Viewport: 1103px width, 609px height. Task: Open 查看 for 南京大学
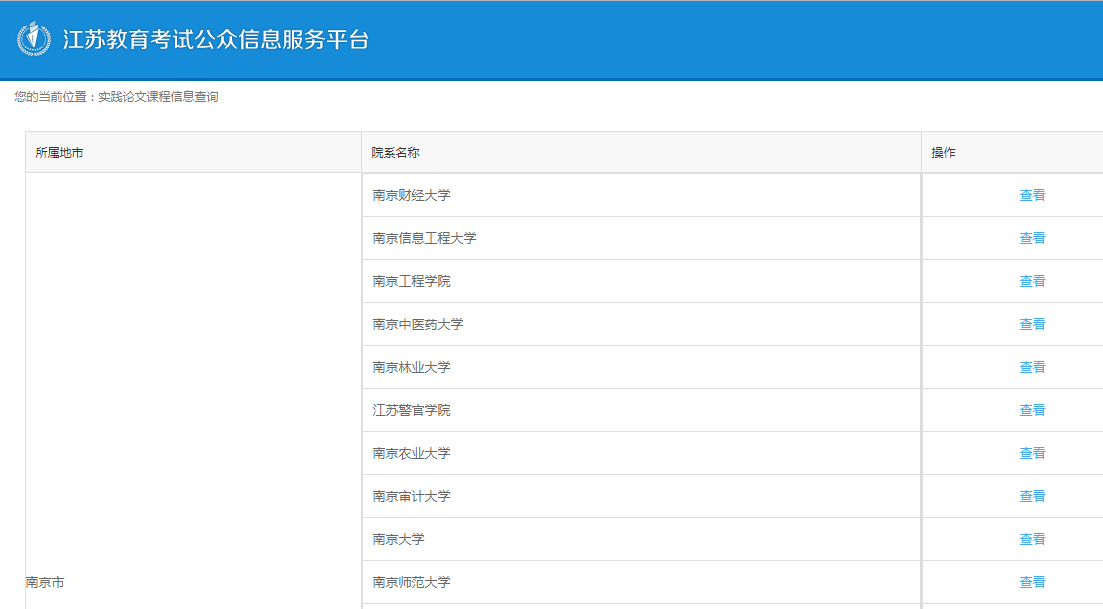tap(1032, 539)
